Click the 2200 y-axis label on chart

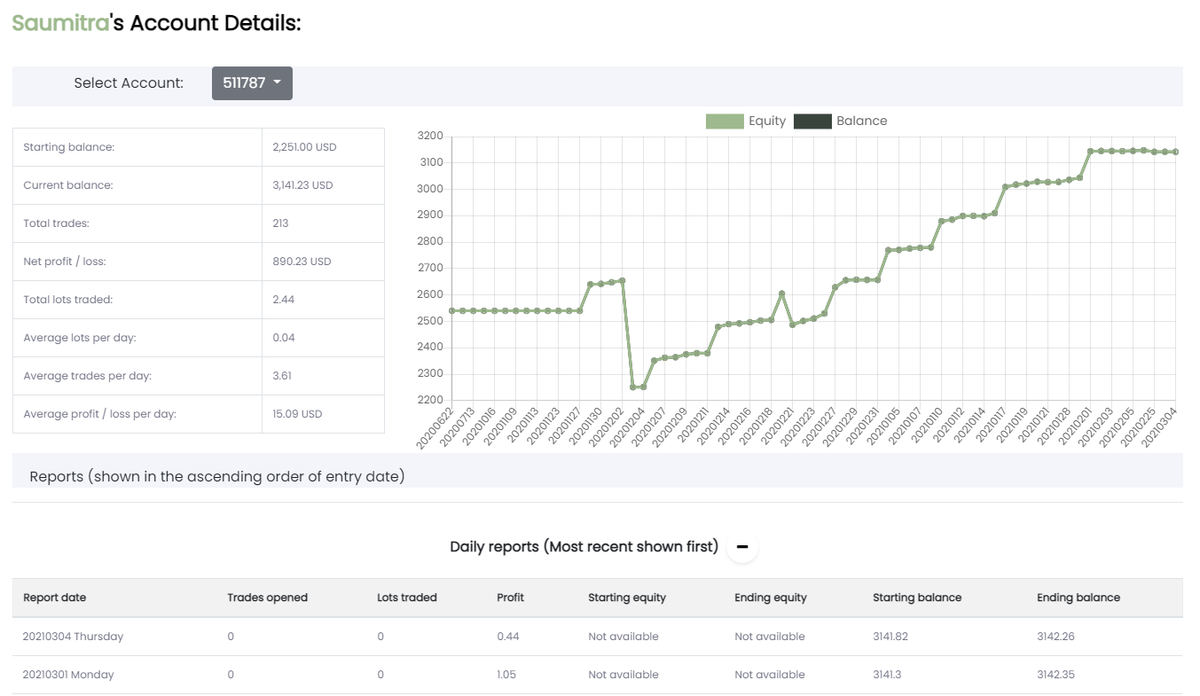[430, 400]
